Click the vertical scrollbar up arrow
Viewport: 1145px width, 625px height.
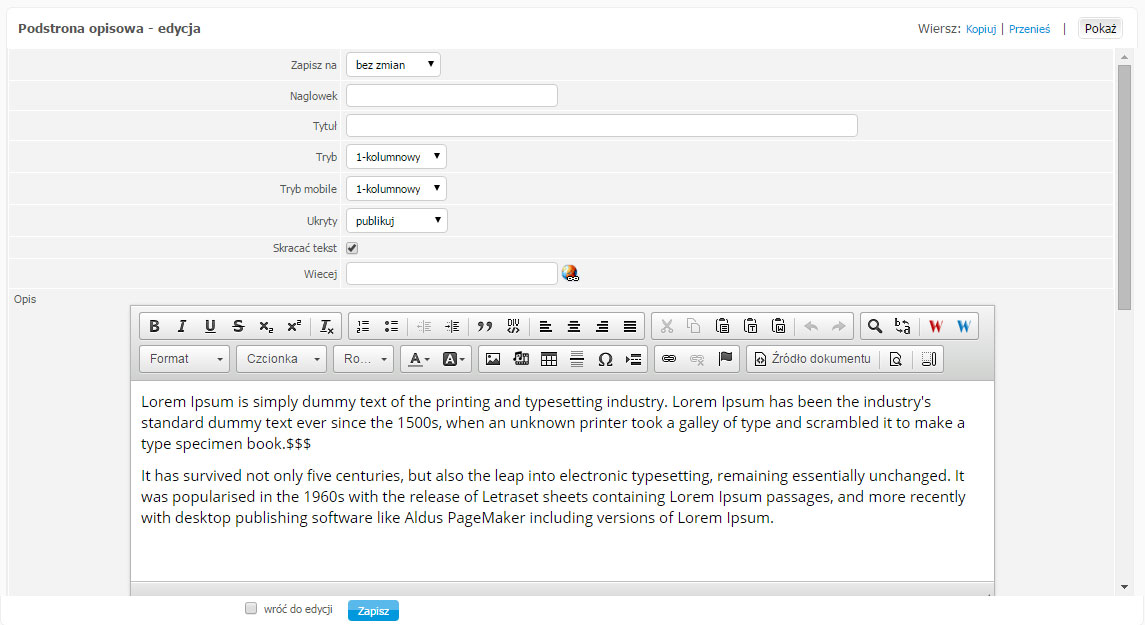[x=1125, y=57]
